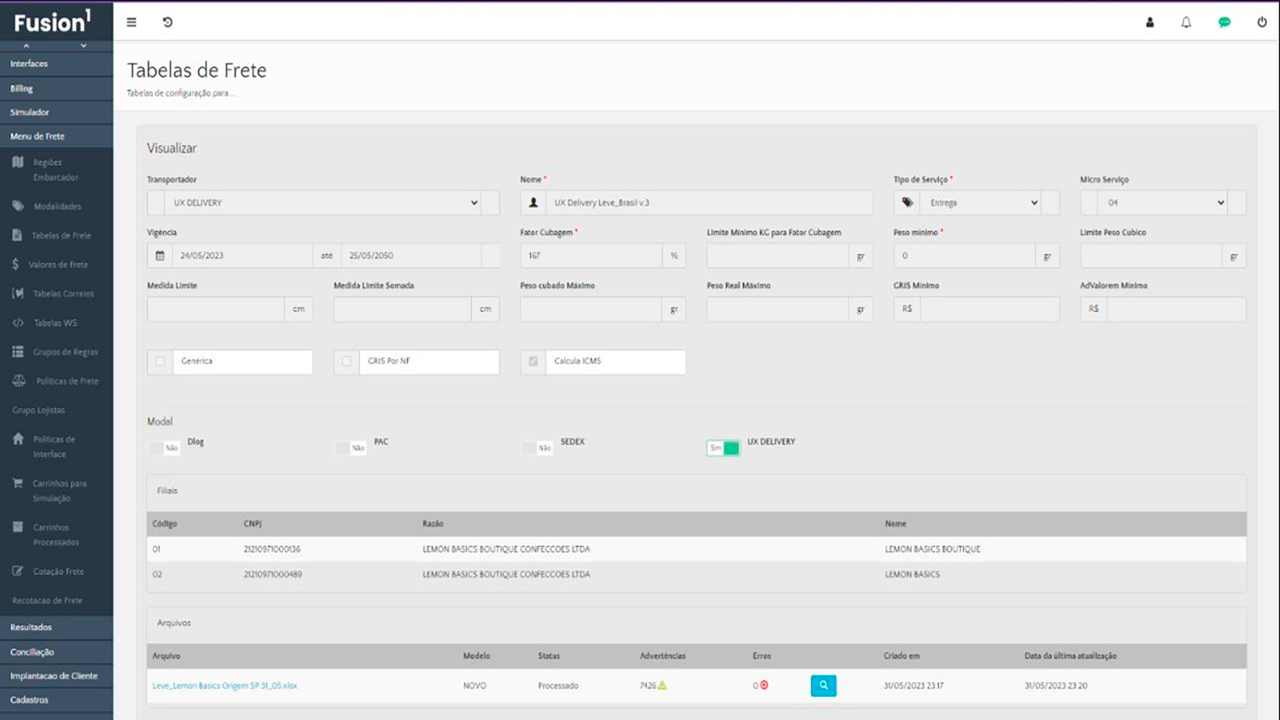The width and height of the screenshot is (1280, 720).
Task: Toggle the hamburger sidebar menu icon
Action: point(131,22)
